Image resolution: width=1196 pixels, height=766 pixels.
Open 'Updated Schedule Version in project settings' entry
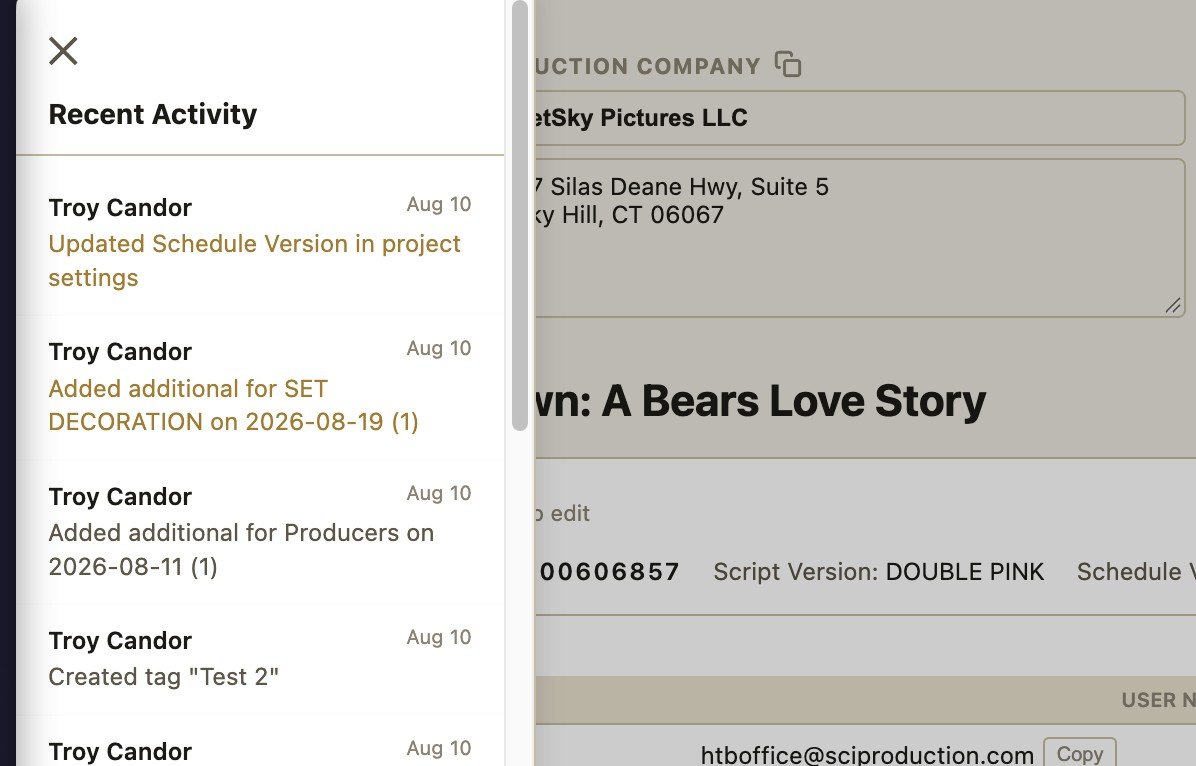coord(260,241)
